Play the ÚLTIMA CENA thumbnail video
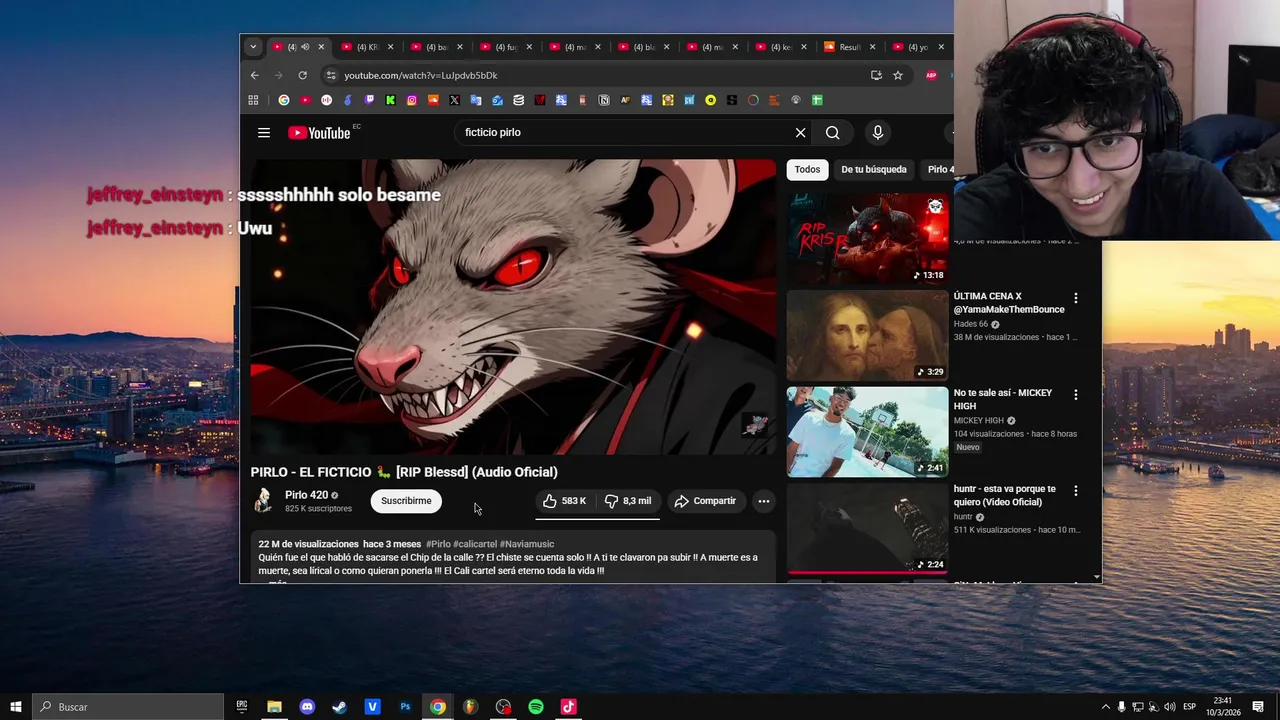1280x720 pixels. [x=867, y=335]
